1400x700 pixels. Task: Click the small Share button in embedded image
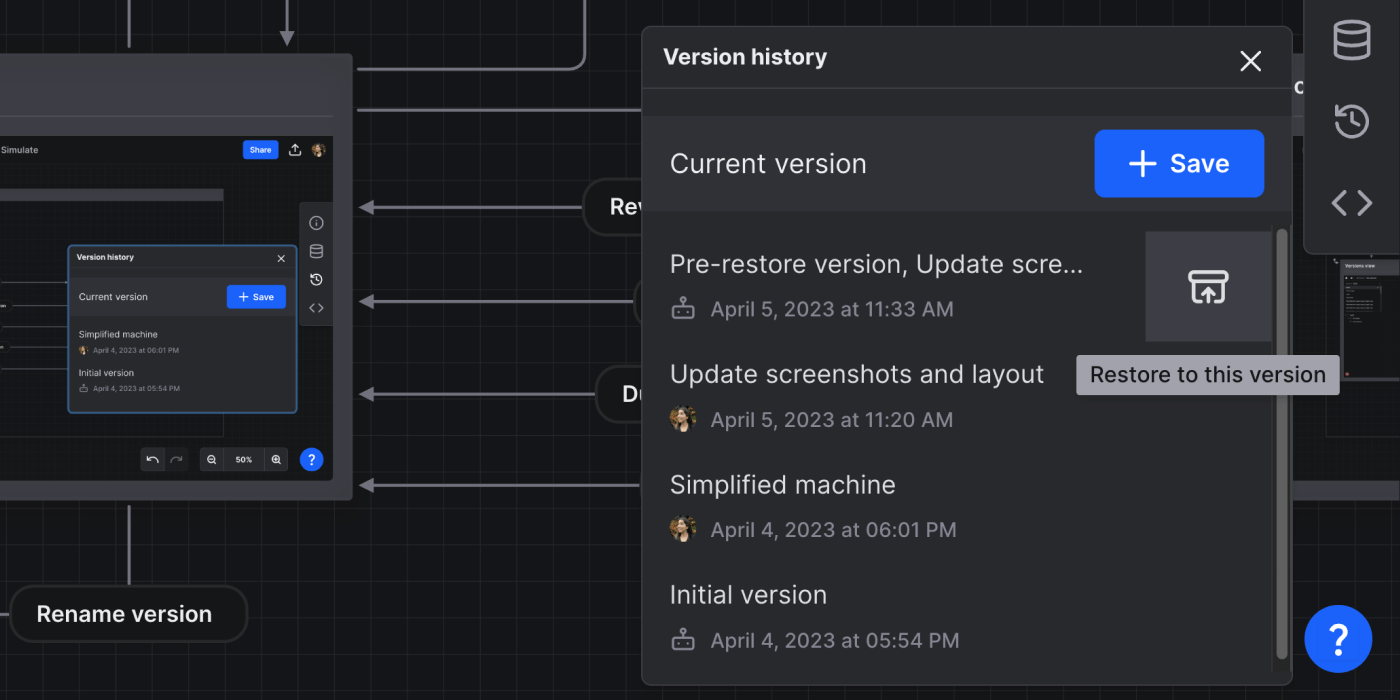pos(260,150)
